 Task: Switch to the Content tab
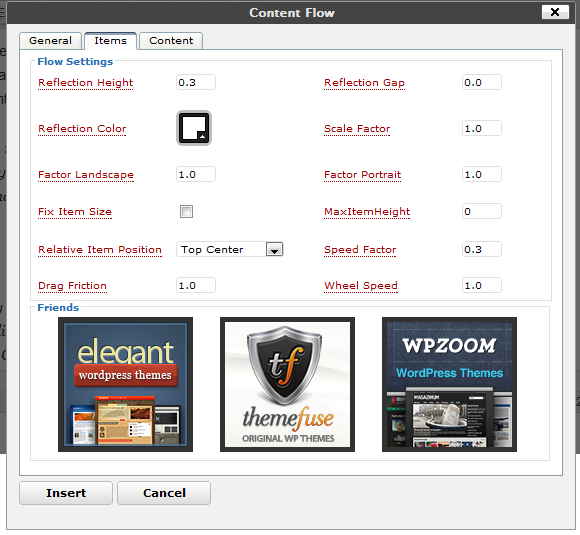[171, 40]
